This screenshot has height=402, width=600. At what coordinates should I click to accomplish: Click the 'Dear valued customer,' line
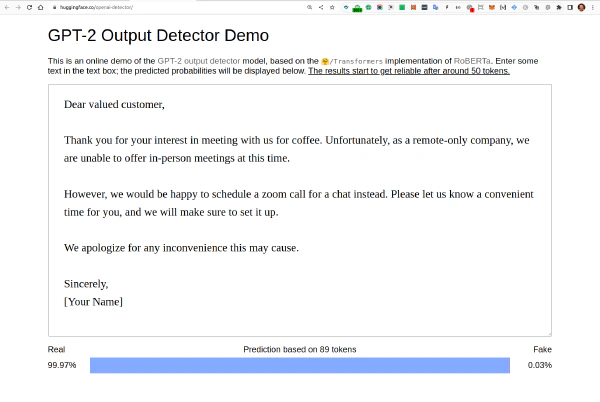pyautogui.click(x=114, y=104)
